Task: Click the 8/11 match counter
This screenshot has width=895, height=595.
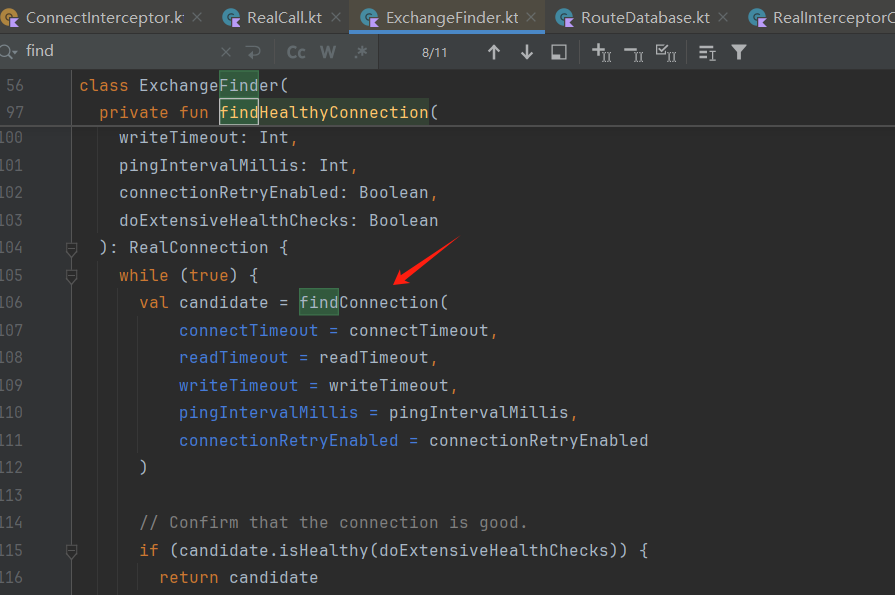Action: pyautogui.click(x=434, y=53)
